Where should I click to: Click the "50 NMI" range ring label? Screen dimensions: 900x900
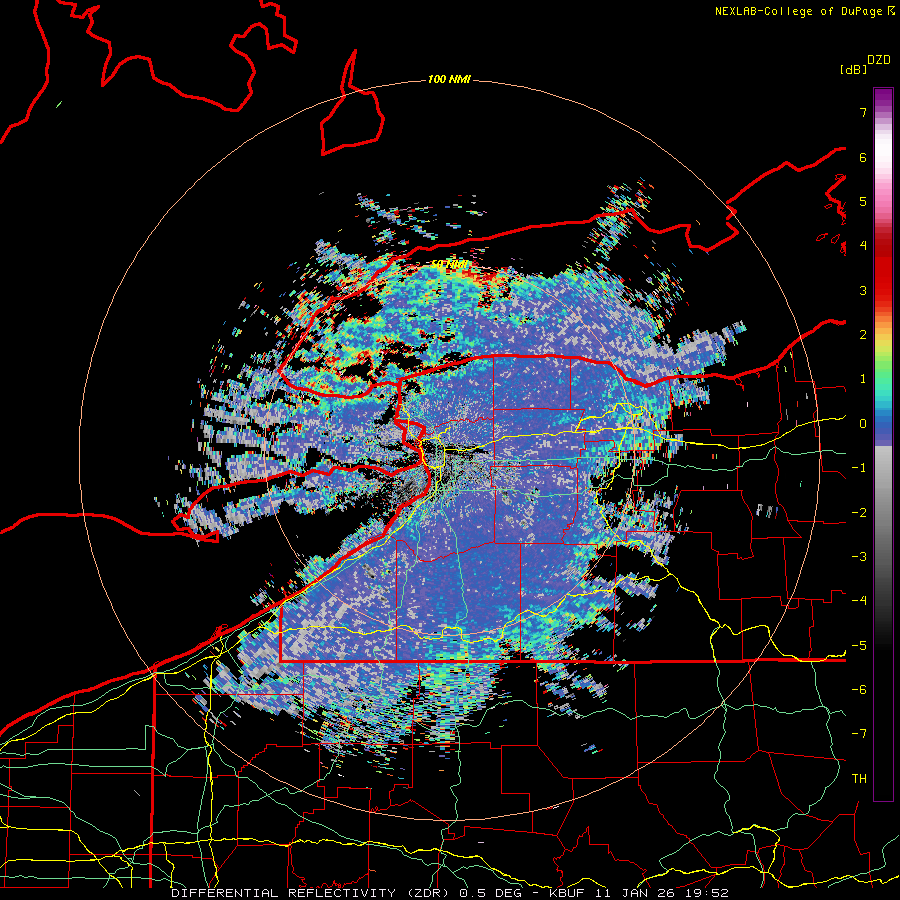[448, 265]
